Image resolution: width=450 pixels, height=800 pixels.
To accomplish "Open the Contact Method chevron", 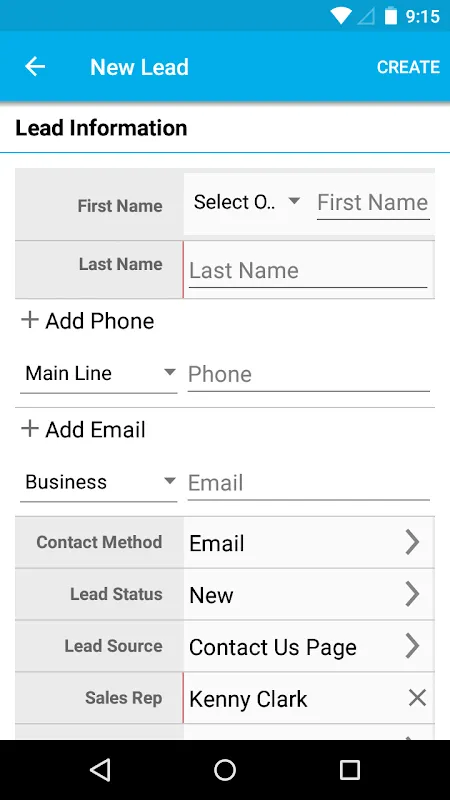I will click(412, 542).
